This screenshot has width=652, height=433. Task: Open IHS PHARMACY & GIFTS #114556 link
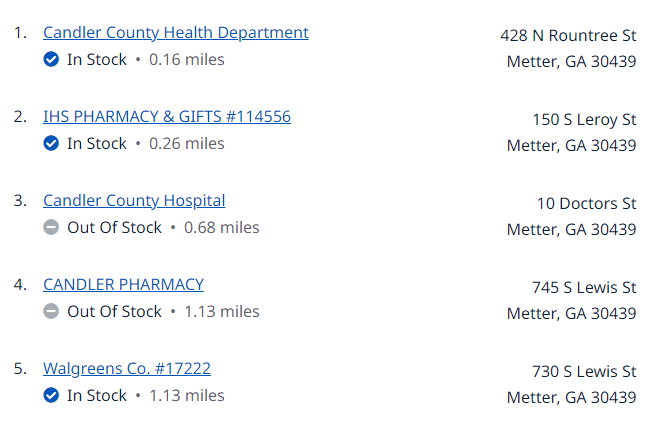point(167,117)
